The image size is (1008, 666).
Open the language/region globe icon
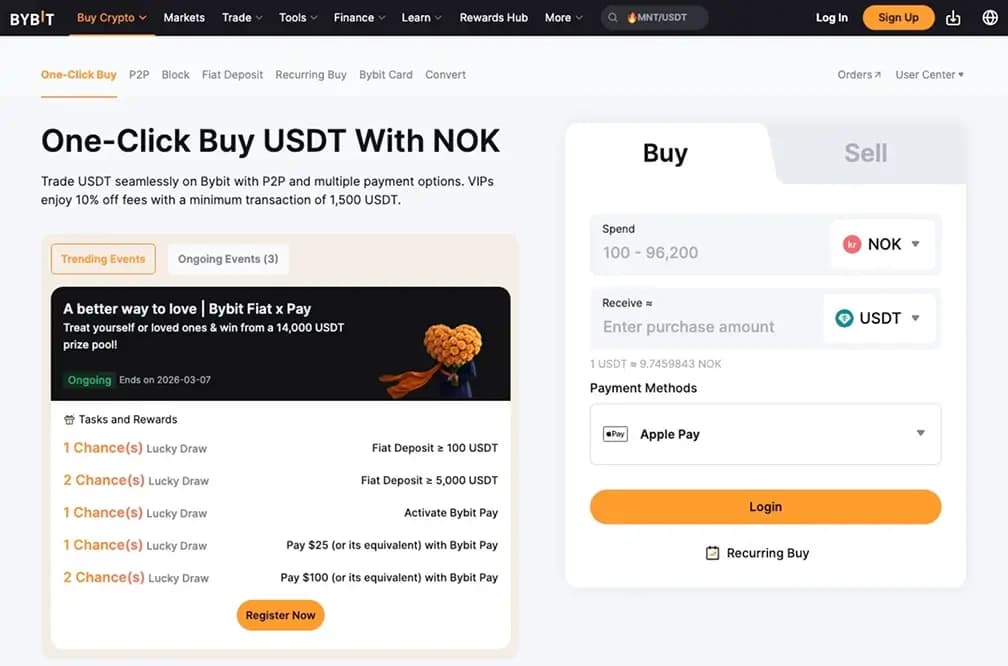click(x=990, y=17)
